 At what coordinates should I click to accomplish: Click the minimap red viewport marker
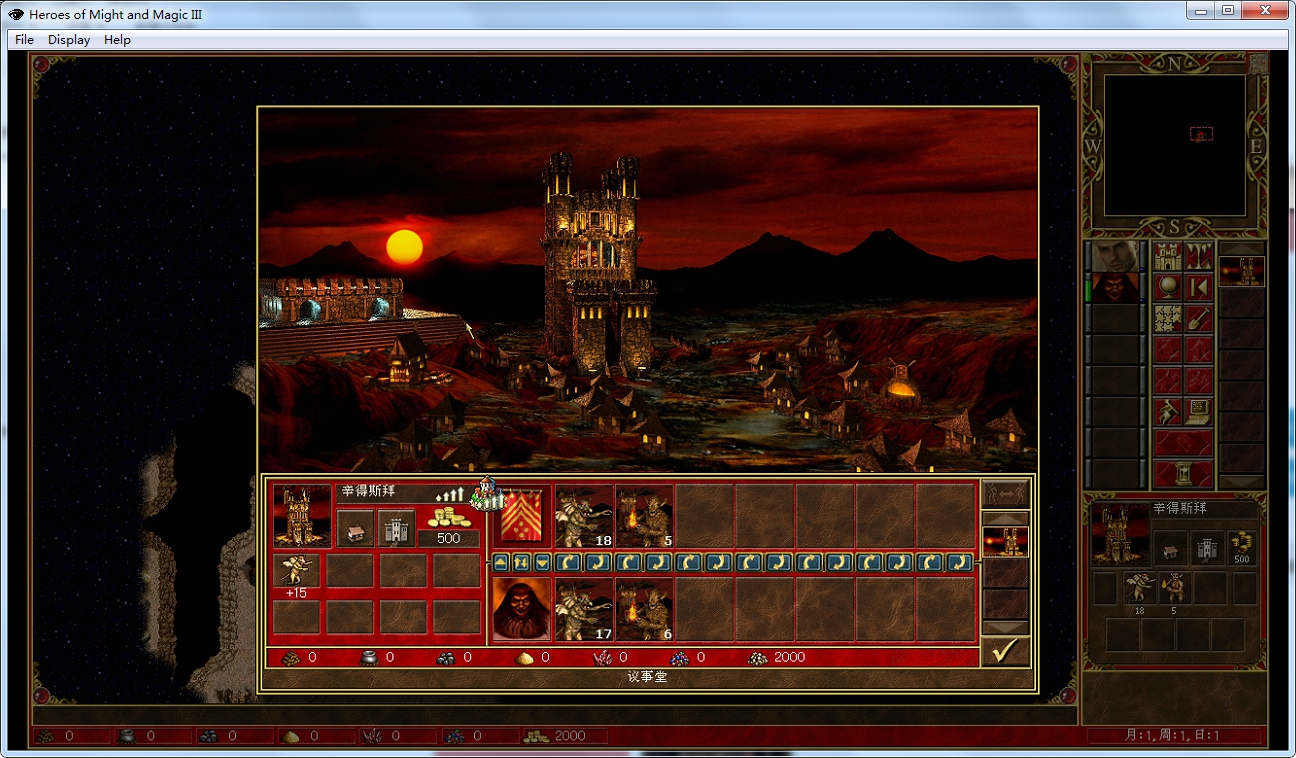tap(1201, 134)
